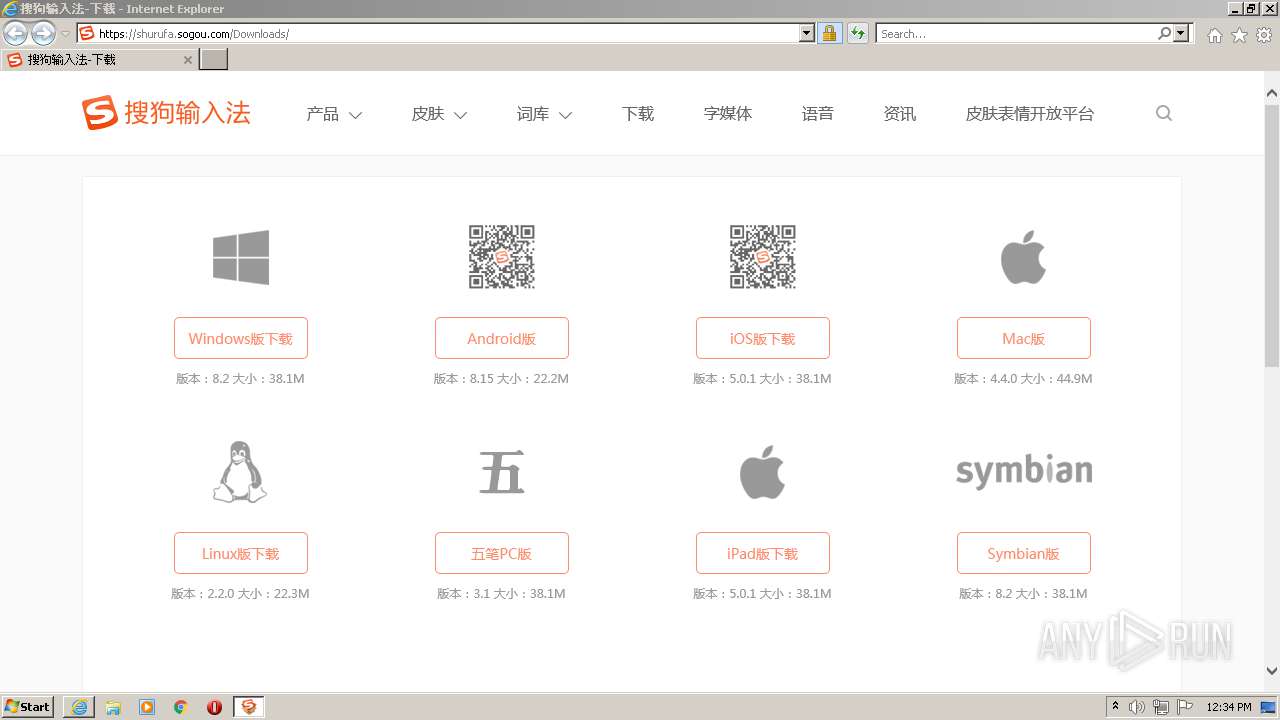This screenshot has height=720, width=1280.
Task: Click text 版本：4.4.0 大小：44.9M
Action: [1023, 379]
